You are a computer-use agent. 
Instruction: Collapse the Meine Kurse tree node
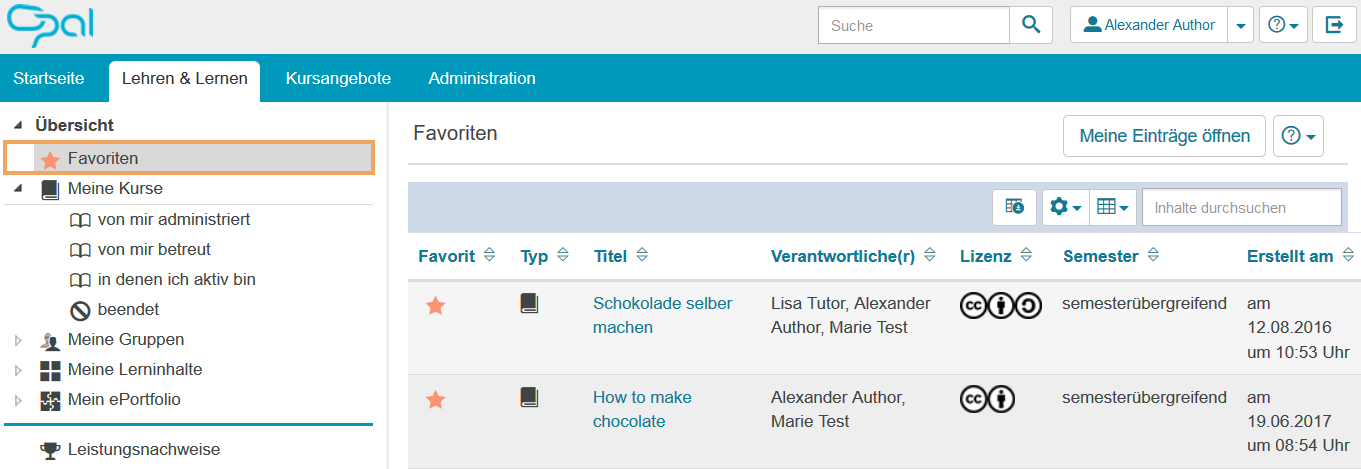(18, 188)
